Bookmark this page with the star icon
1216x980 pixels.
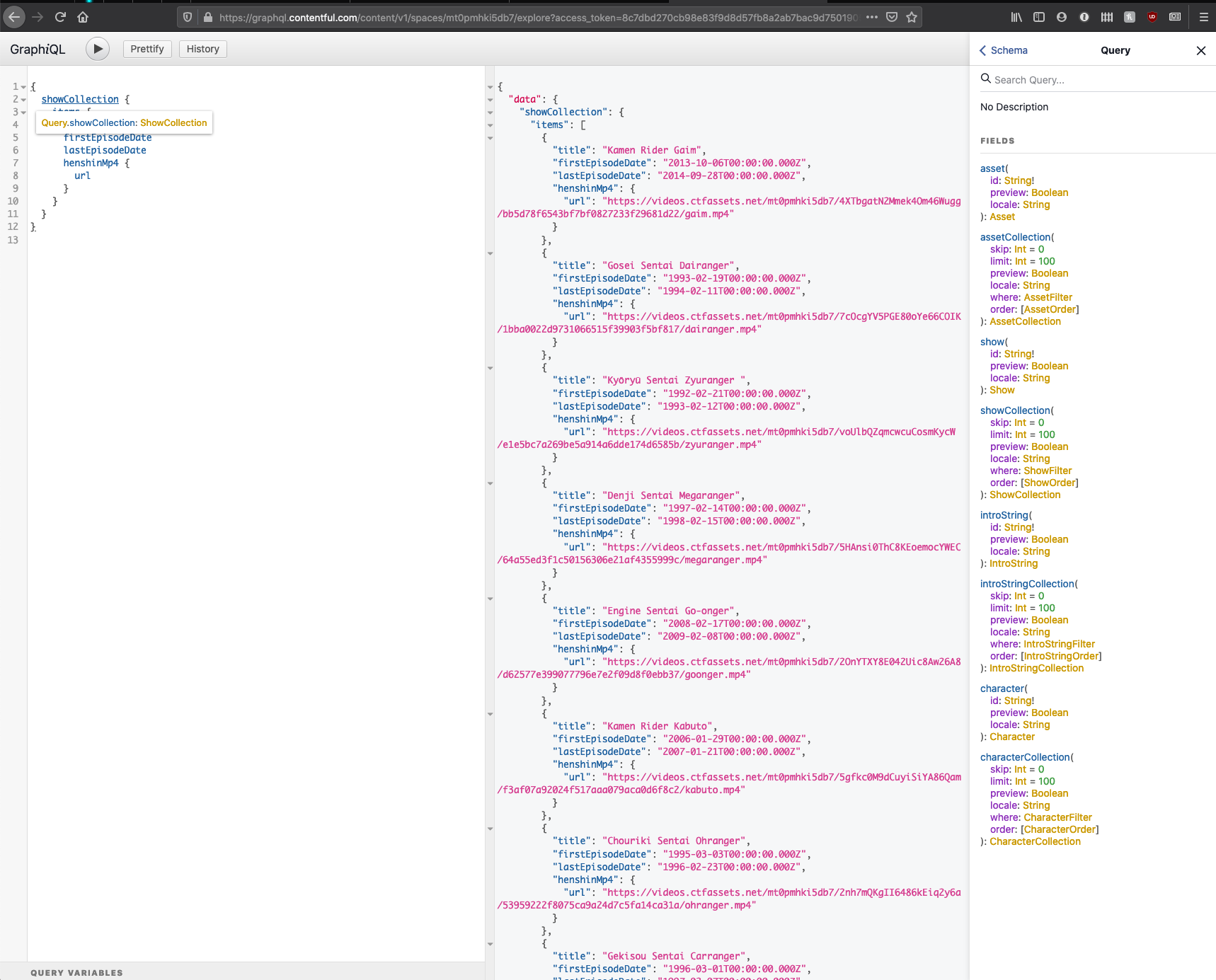912,17
